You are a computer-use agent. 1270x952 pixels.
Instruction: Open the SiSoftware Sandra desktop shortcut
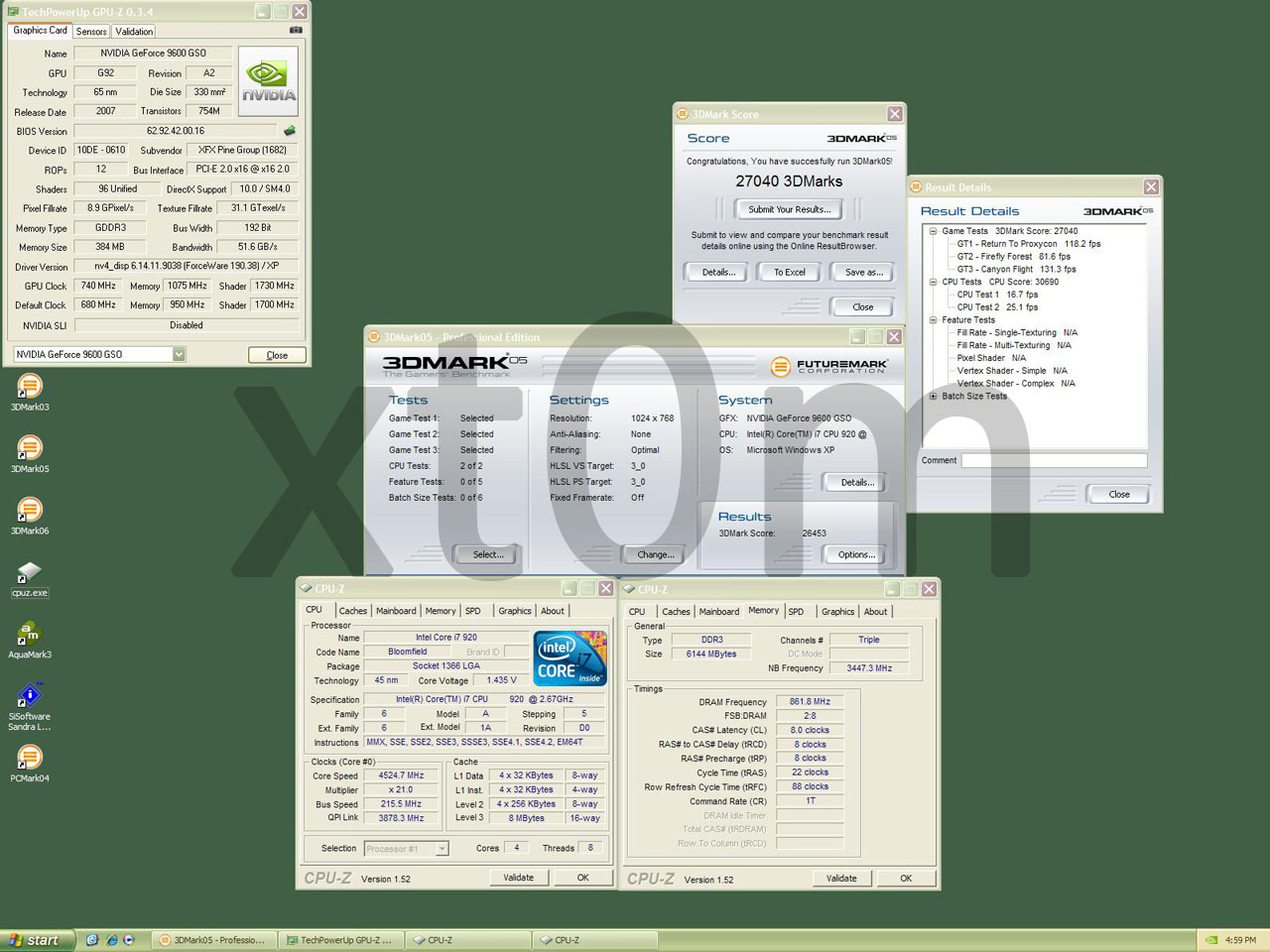coord(30,707)
